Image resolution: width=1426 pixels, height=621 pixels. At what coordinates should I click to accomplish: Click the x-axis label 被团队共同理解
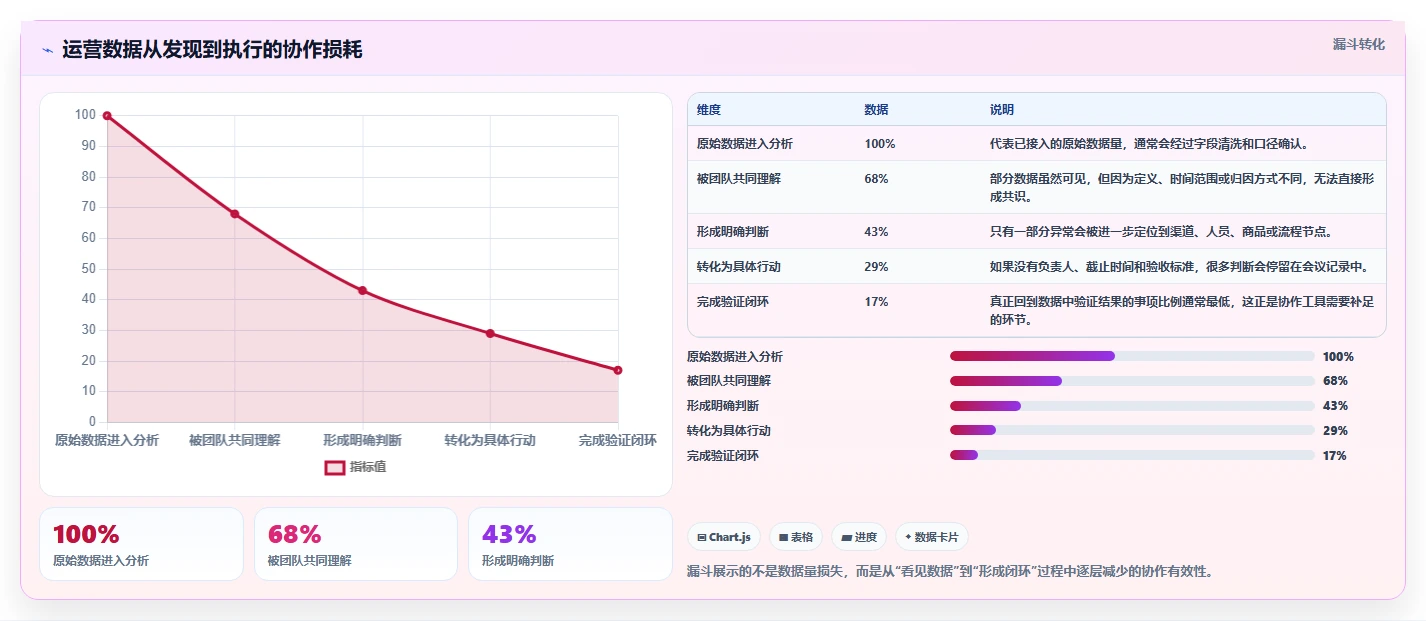[235, 441]
